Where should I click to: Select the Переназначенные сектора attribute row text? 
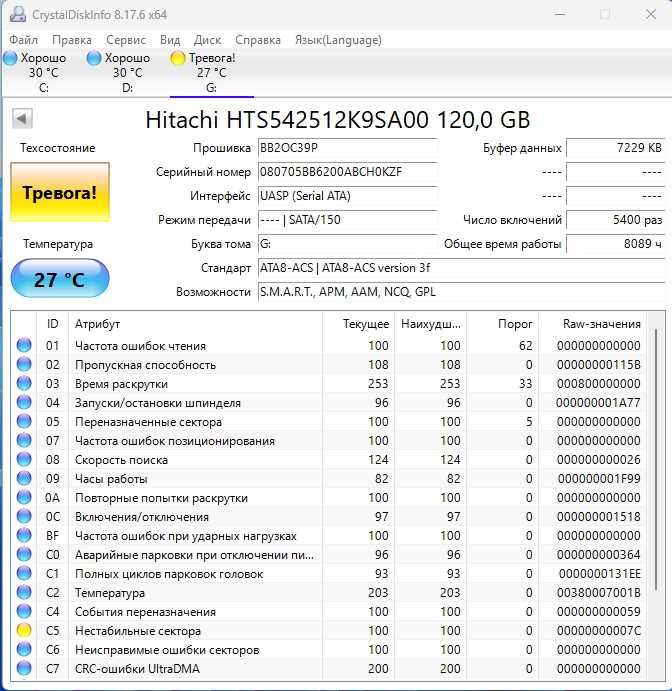pos(149,421)
